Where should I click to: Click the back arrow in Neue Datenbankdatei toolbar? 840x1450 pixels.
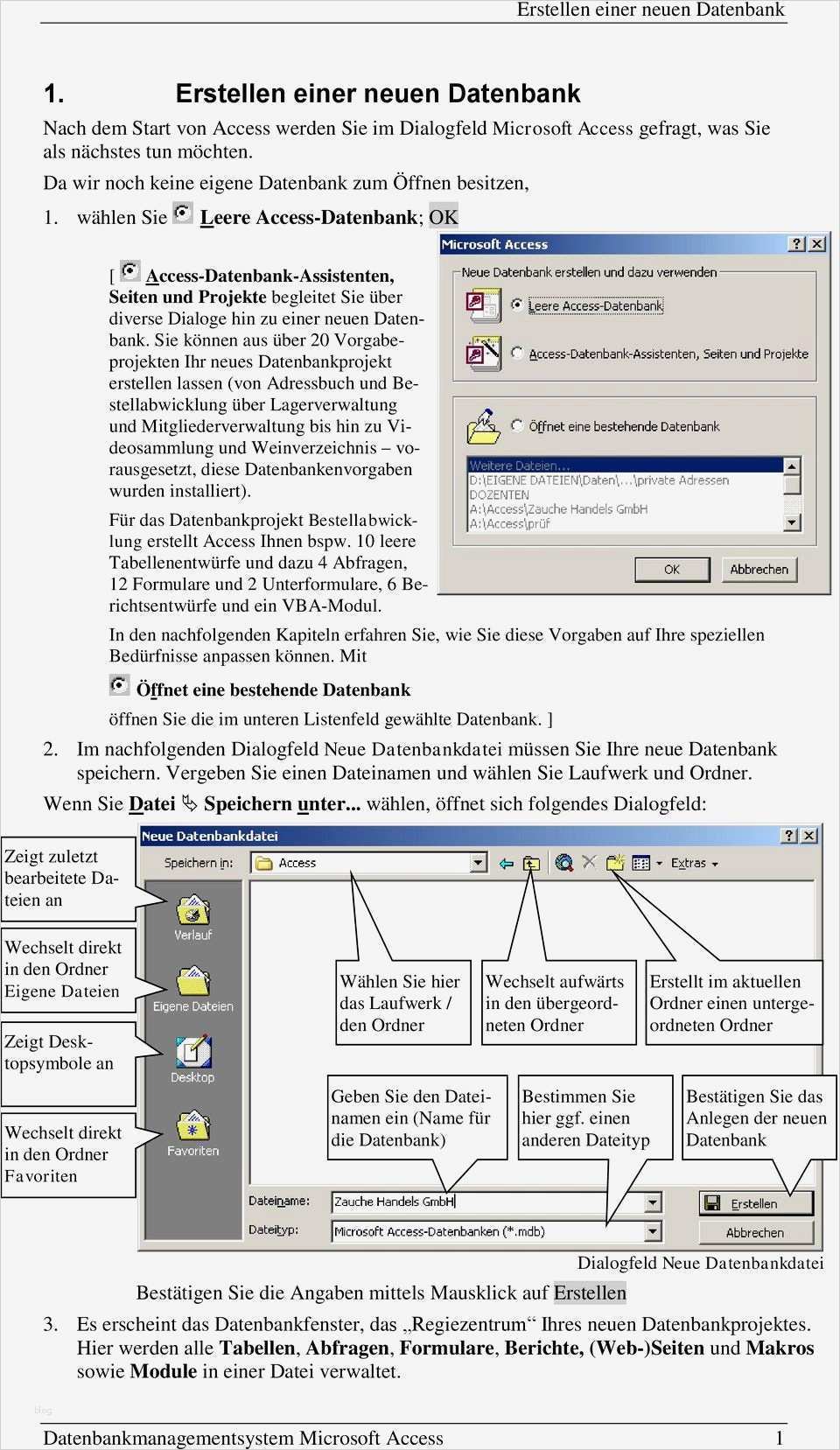(506, 863)
